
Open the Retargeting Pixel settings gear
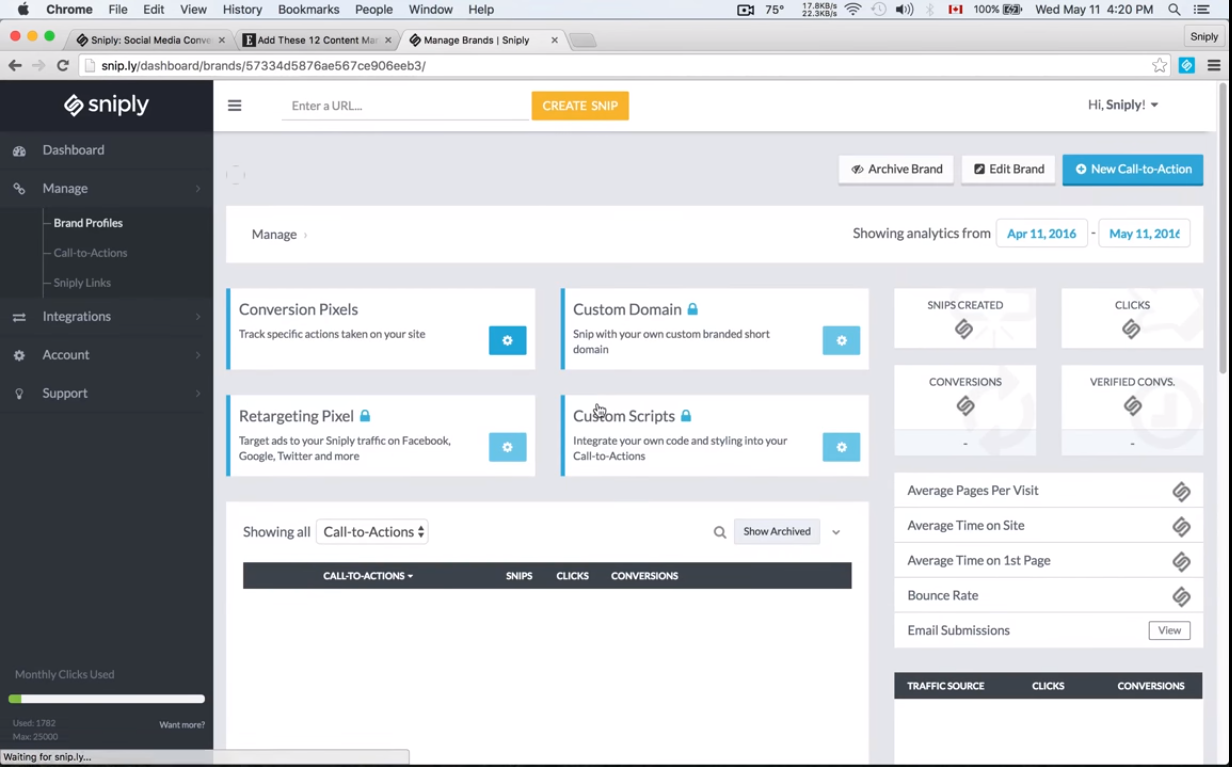(507, 447)
